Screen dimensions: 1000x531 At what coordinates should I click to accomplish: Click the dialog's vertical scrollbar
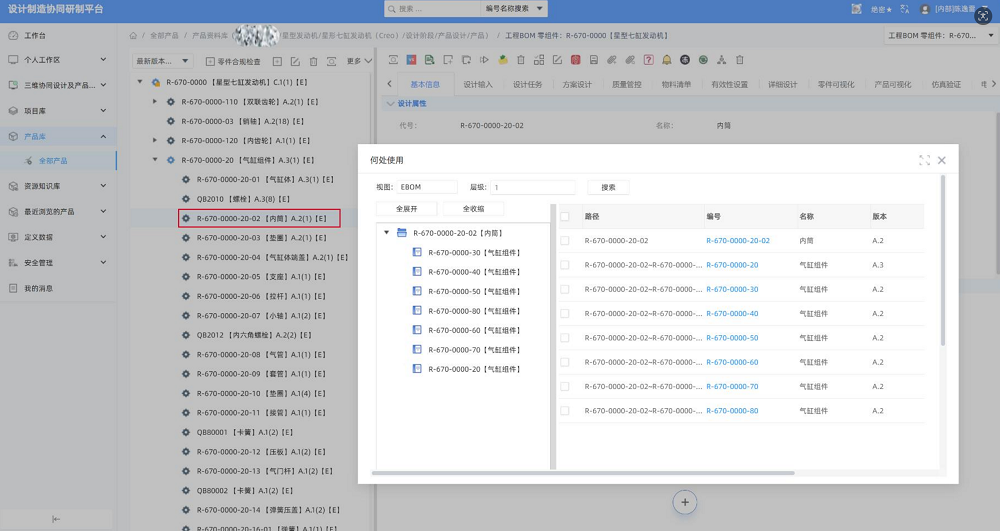pyautogui.click(x=943, y=261)
